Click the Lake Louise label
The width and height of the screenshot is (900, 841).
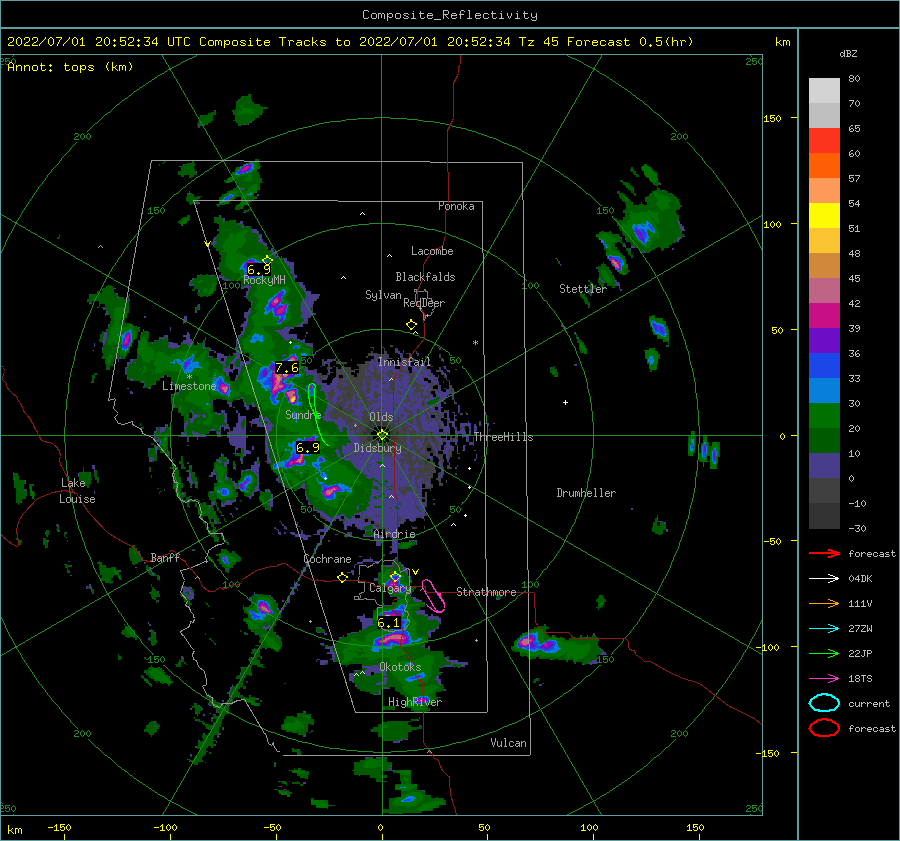[78, 491]
